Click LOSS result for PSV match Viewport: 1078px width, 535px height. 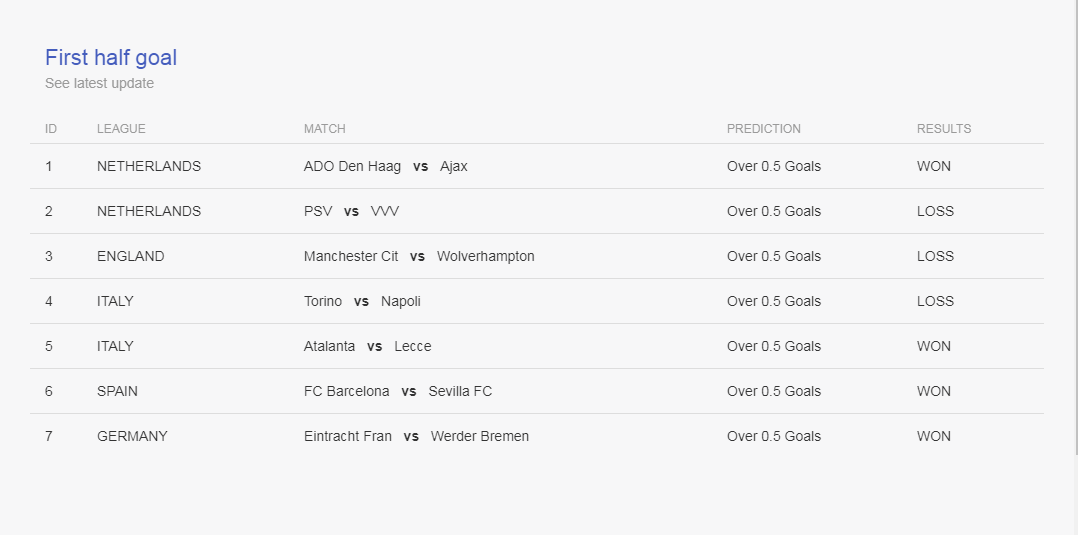tap(935, 211)
